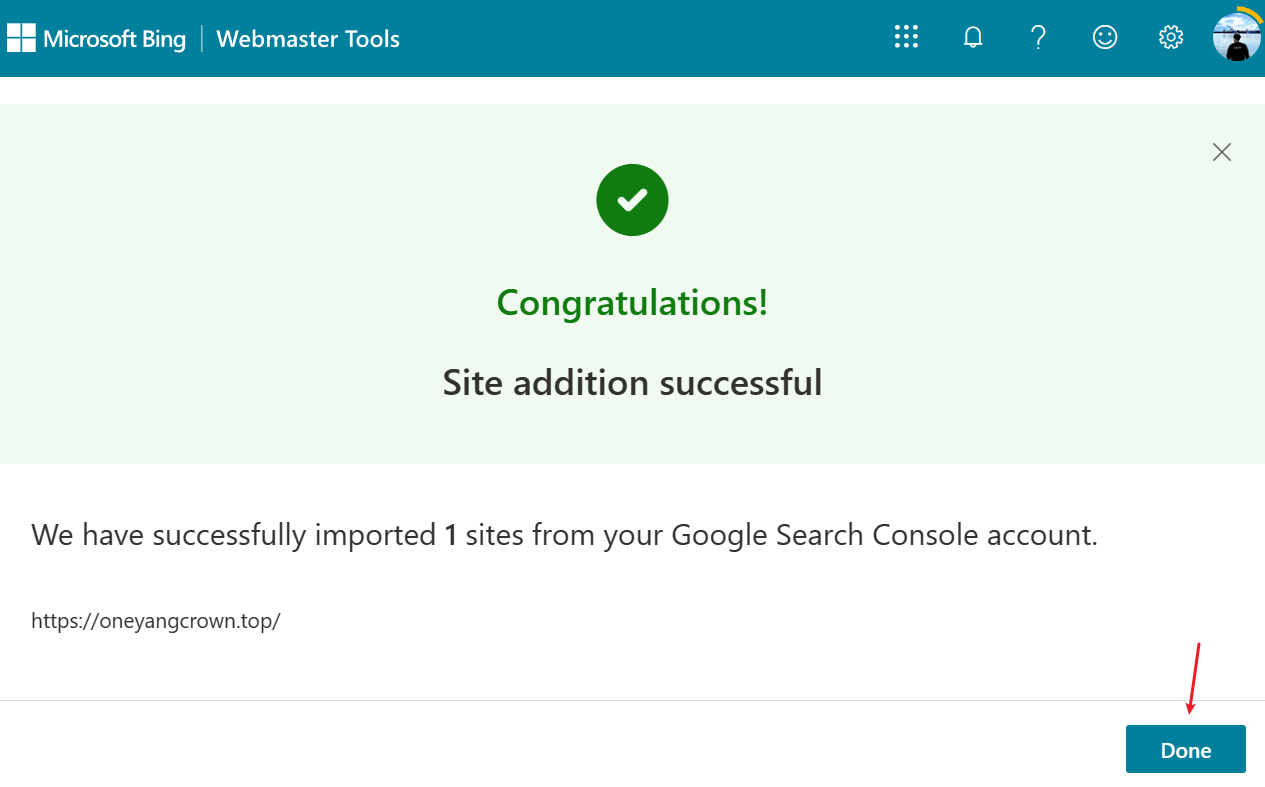Image resolution: width=1265 pixels, height=787 pixels.
Task: Click the Microsoft Bing brand text
Action: pyautogui.click(x=114, y=39)
